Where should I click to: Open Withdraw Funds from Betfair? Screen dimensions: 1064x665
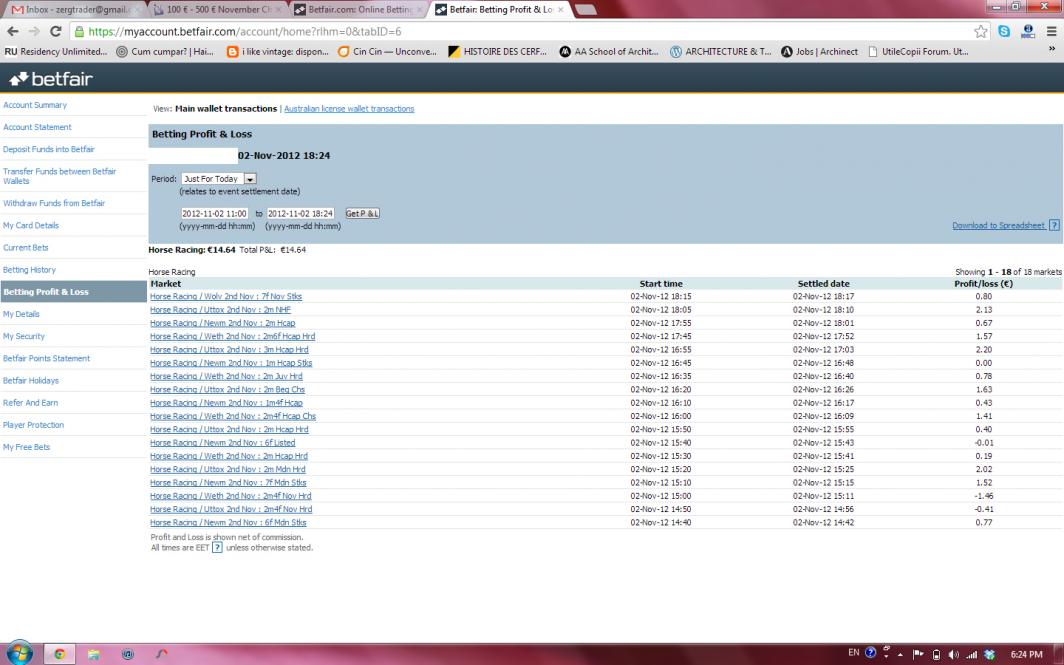[54, 203]
